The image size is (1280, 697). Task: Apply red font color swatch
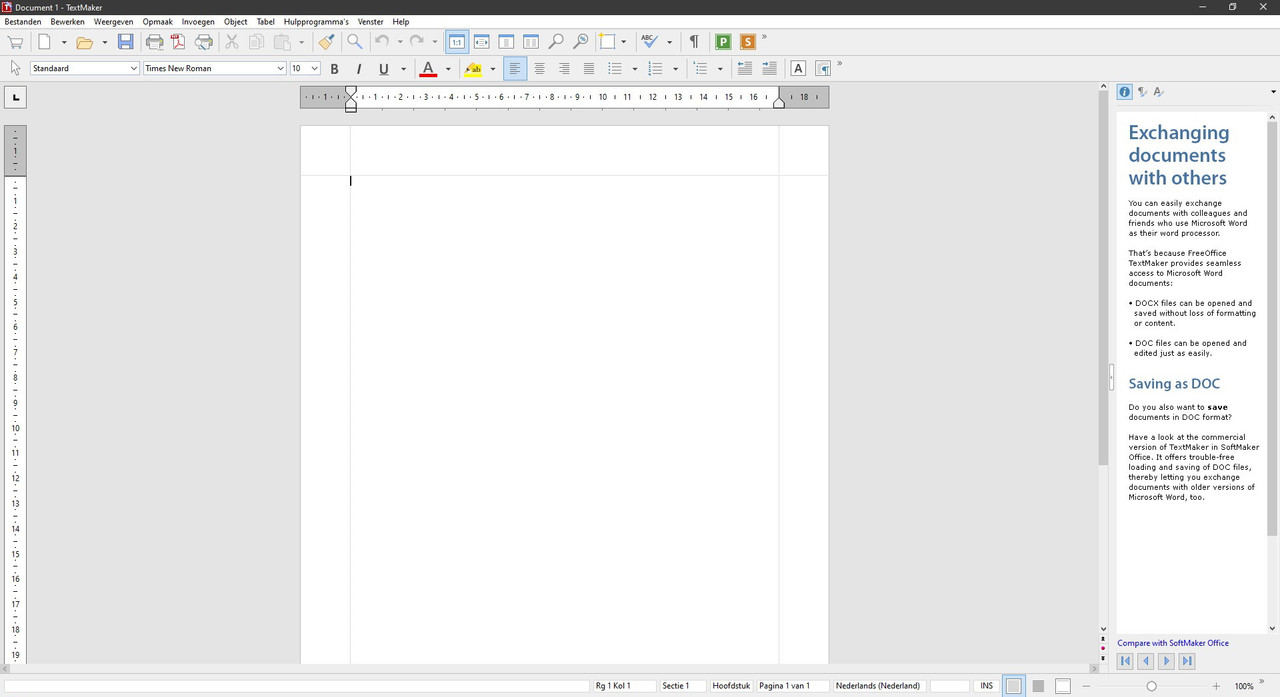[428, 69]
